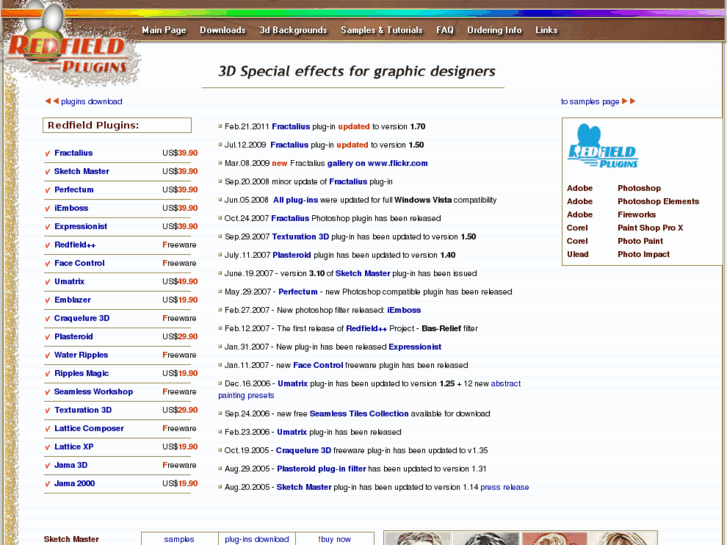This screenshot has width=727, height=545.
Task: Click 'gallery on www.flickr.com' news link
Action: click(377, 163)
